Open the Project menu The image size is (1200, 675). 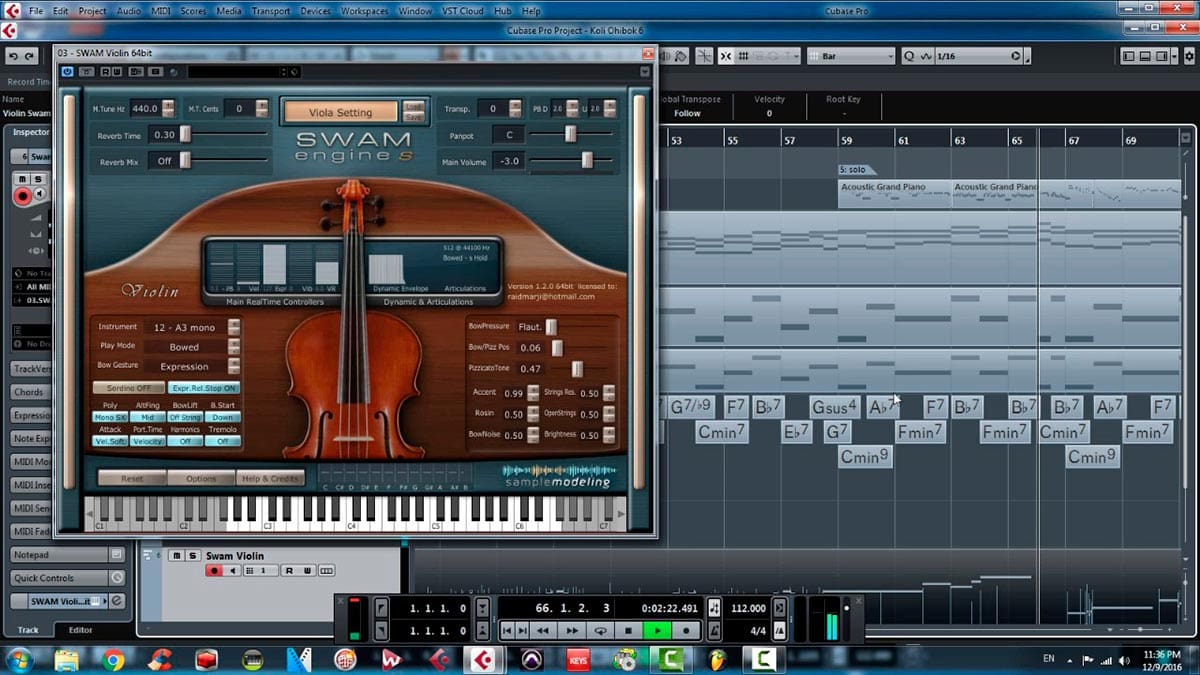[92, 11]
